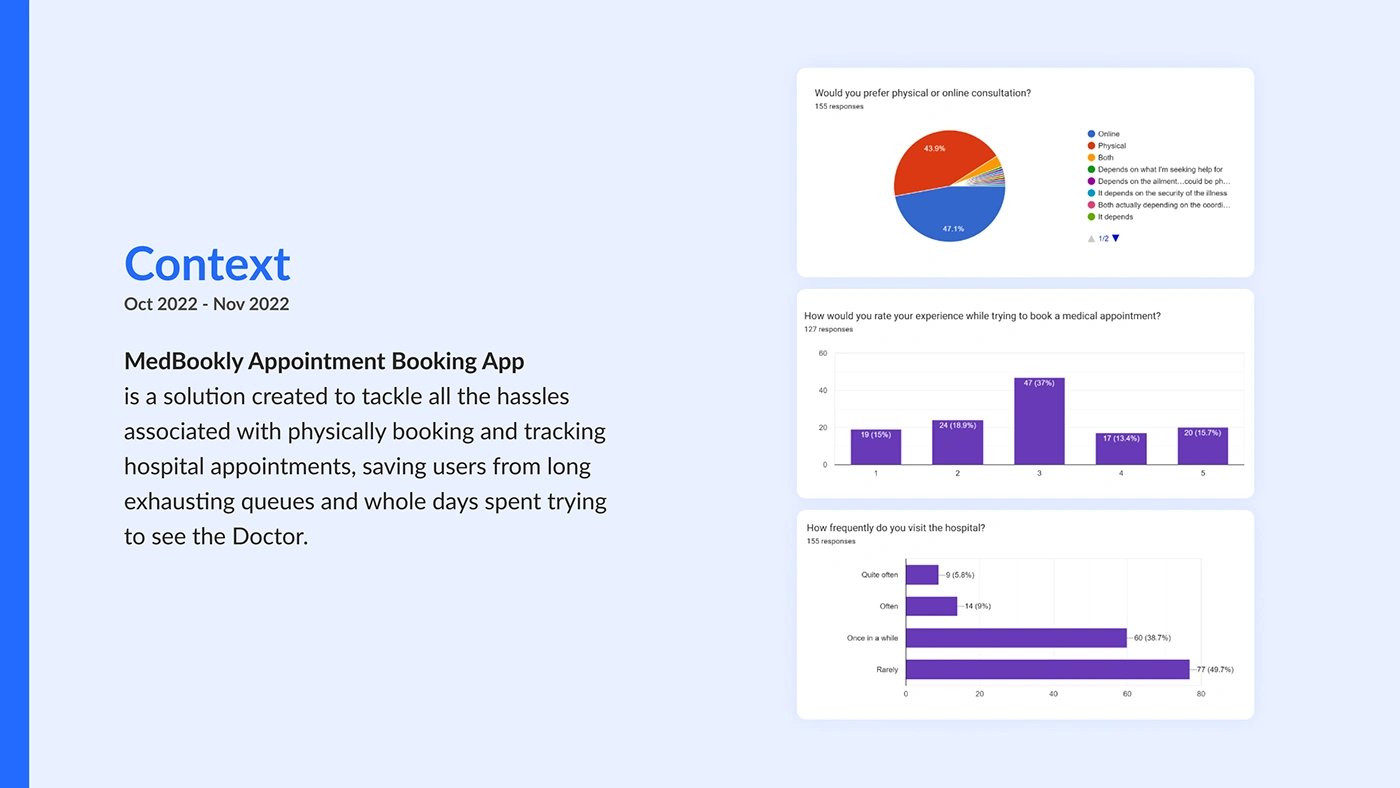Go to previous legend page with up arrow
This screenshot has height=788, width=1400.
pos(1091,238)
